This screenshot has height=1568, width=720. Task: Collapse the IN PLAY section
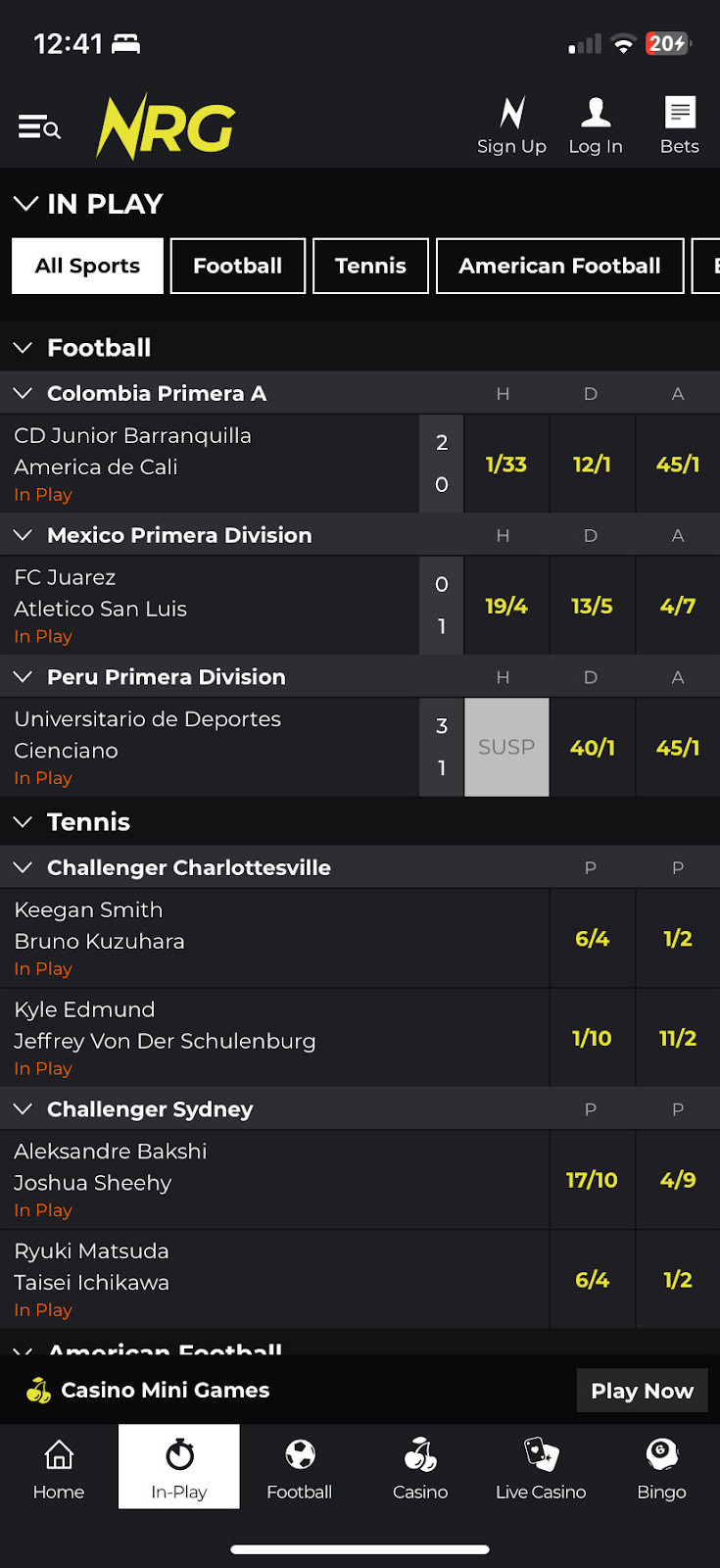[x=25, y=204]
